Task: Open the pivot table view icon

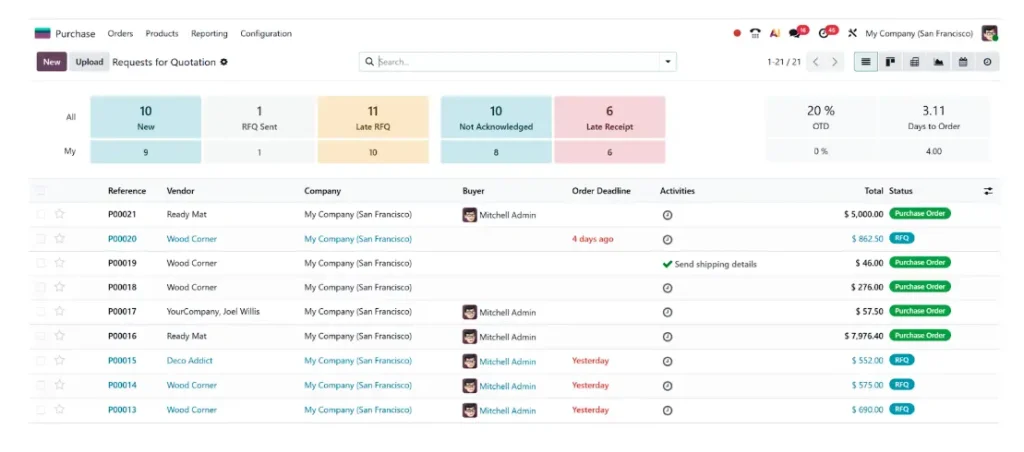Action: (914, 62)
